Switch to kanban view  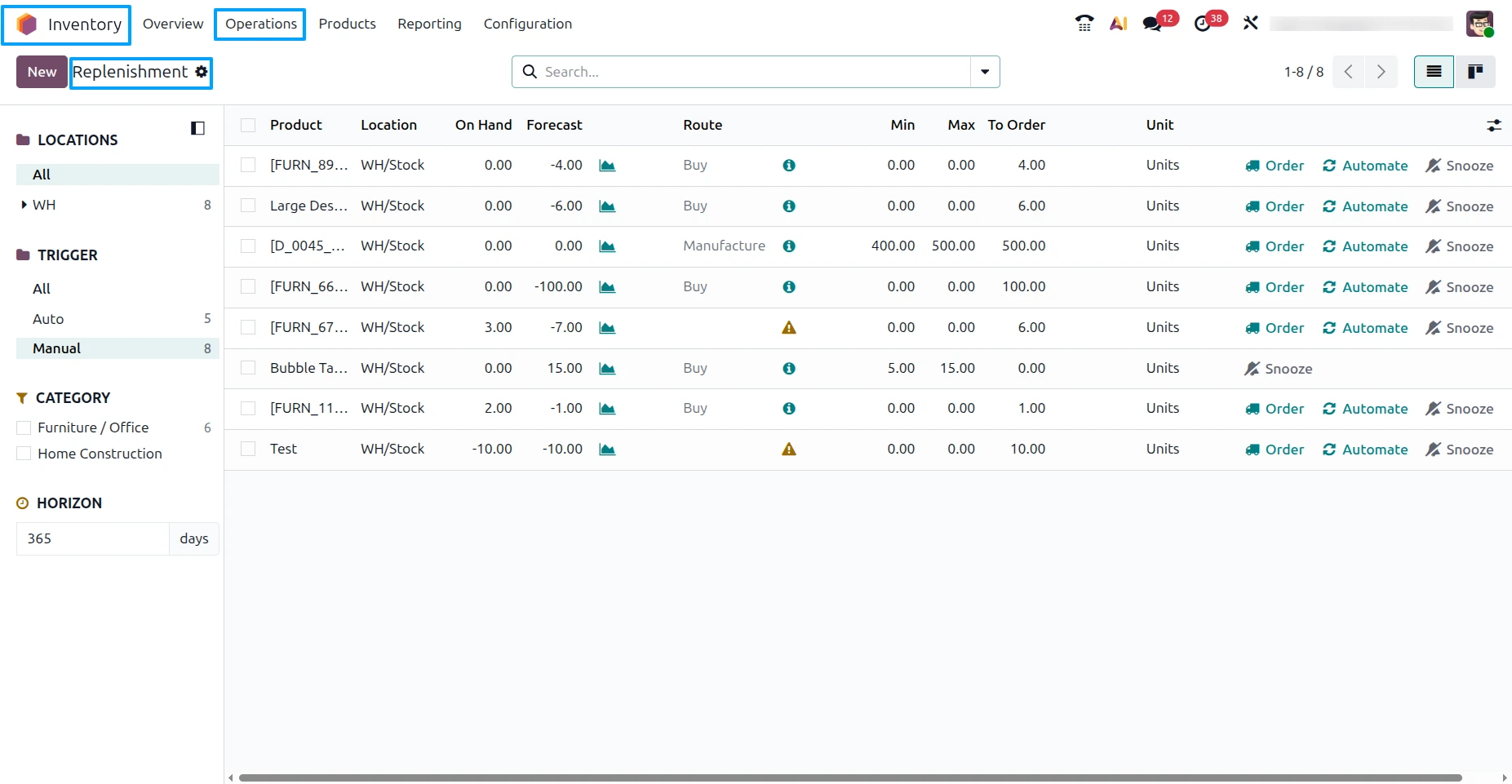click(1475, 72)
